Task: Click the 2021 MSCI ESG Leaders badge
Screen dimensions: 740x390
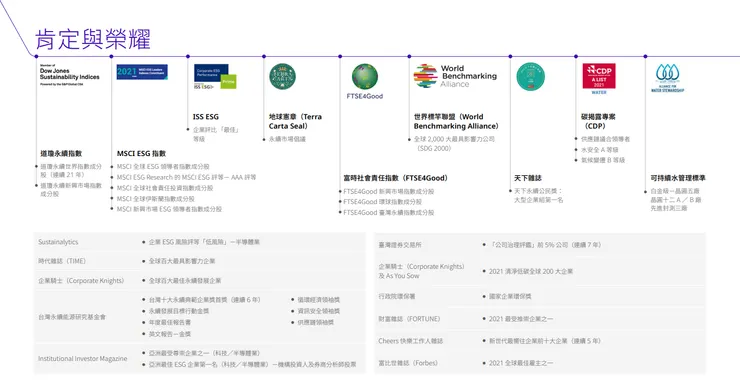Action: 142,72
